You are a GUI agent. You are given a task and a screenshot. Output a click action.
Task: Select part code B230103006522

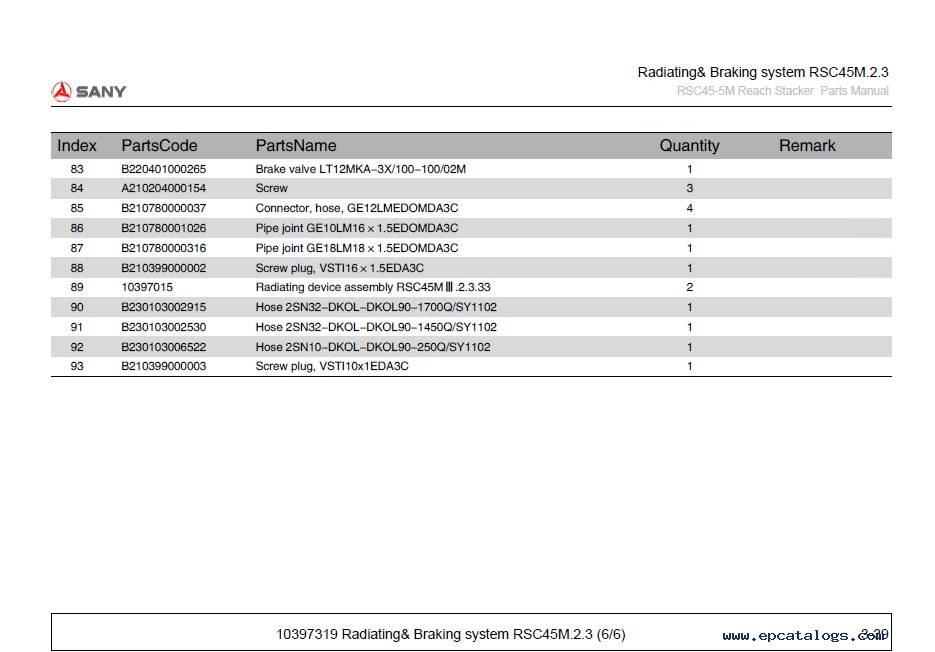point(163,347)
